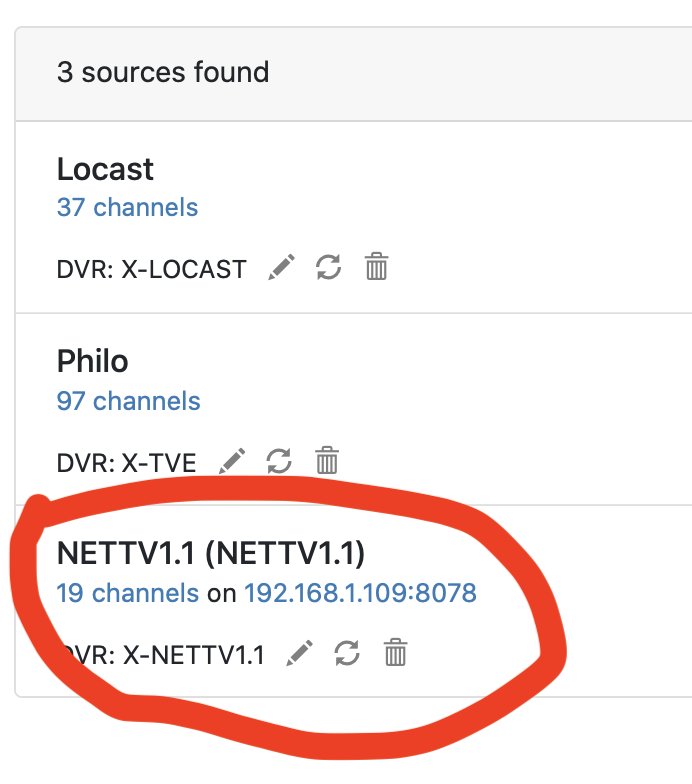Open the 37 channels link under Locast
This screenshot has width=692, height=784.
pos(127,207)
